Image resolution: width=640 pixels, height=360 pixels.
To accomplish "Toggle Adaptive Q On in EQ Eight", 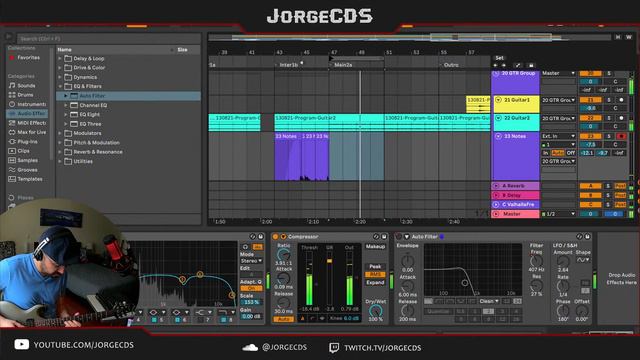I will click(251, 288).
